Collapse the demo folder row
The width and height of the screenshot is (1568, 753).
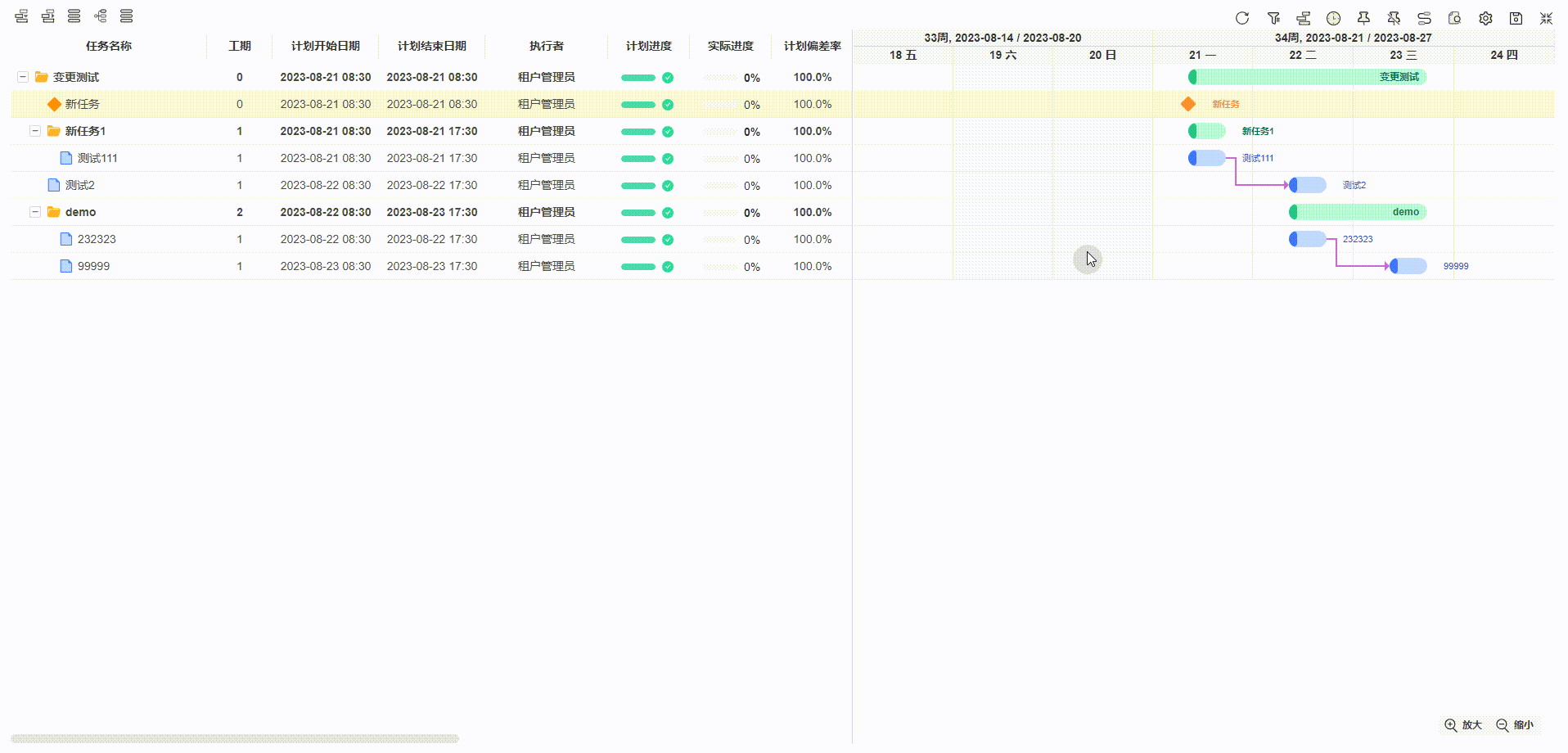click(x=35, y=212)
